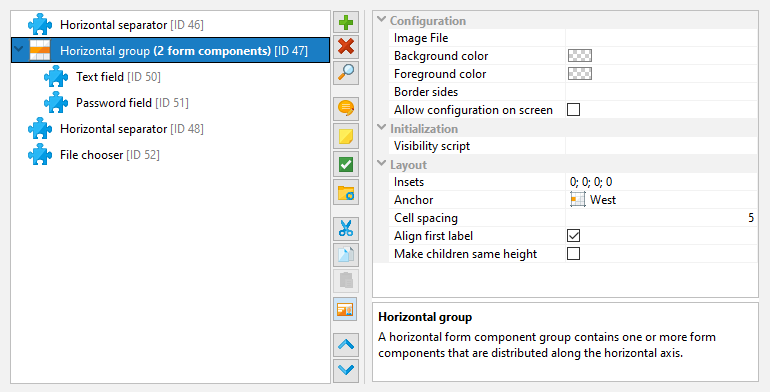
Task: Click the copy documents icon
Action: coord(346,254)
